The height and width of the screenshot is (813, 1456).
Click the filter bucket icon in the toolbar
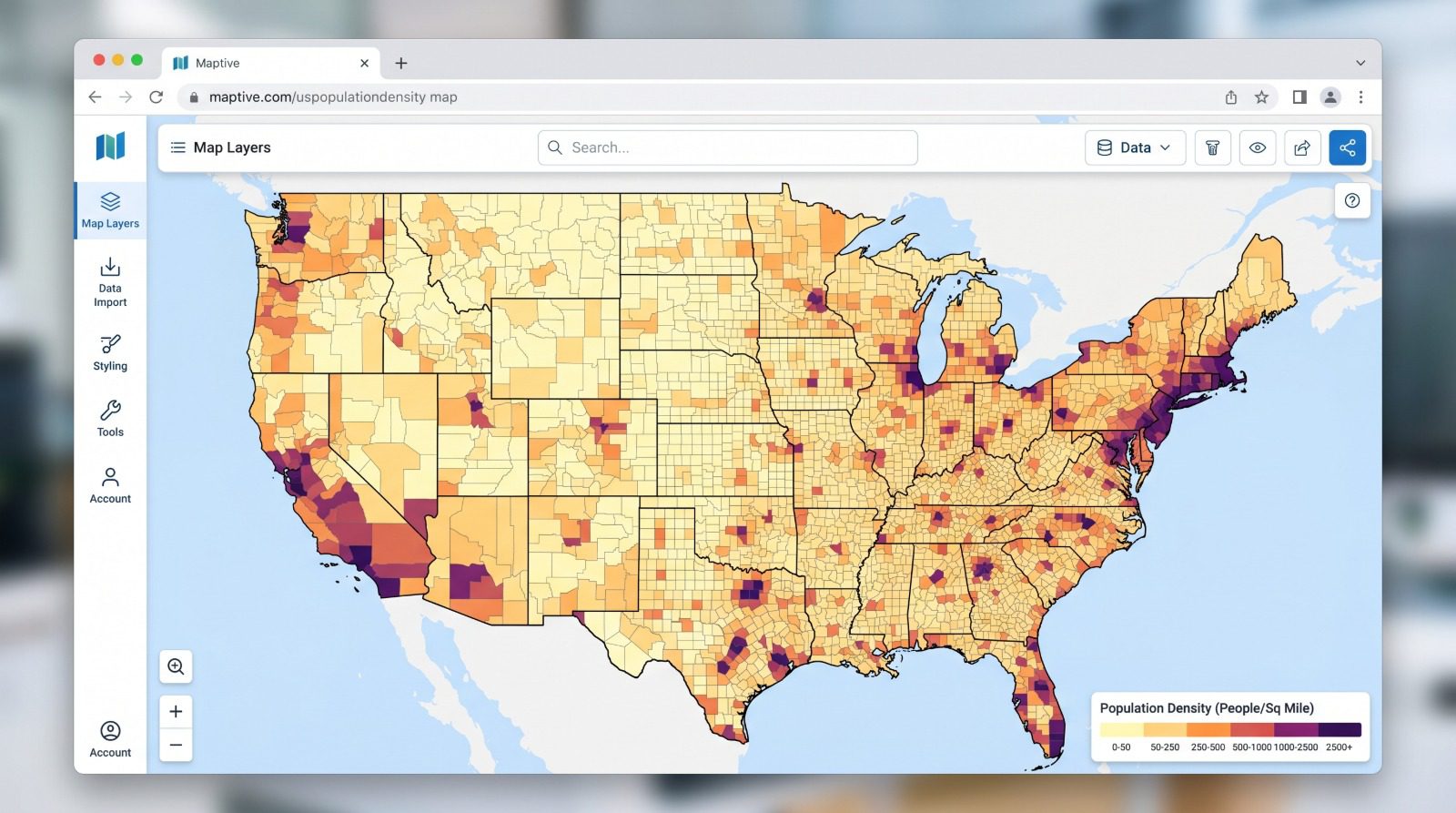(1212, 147)
